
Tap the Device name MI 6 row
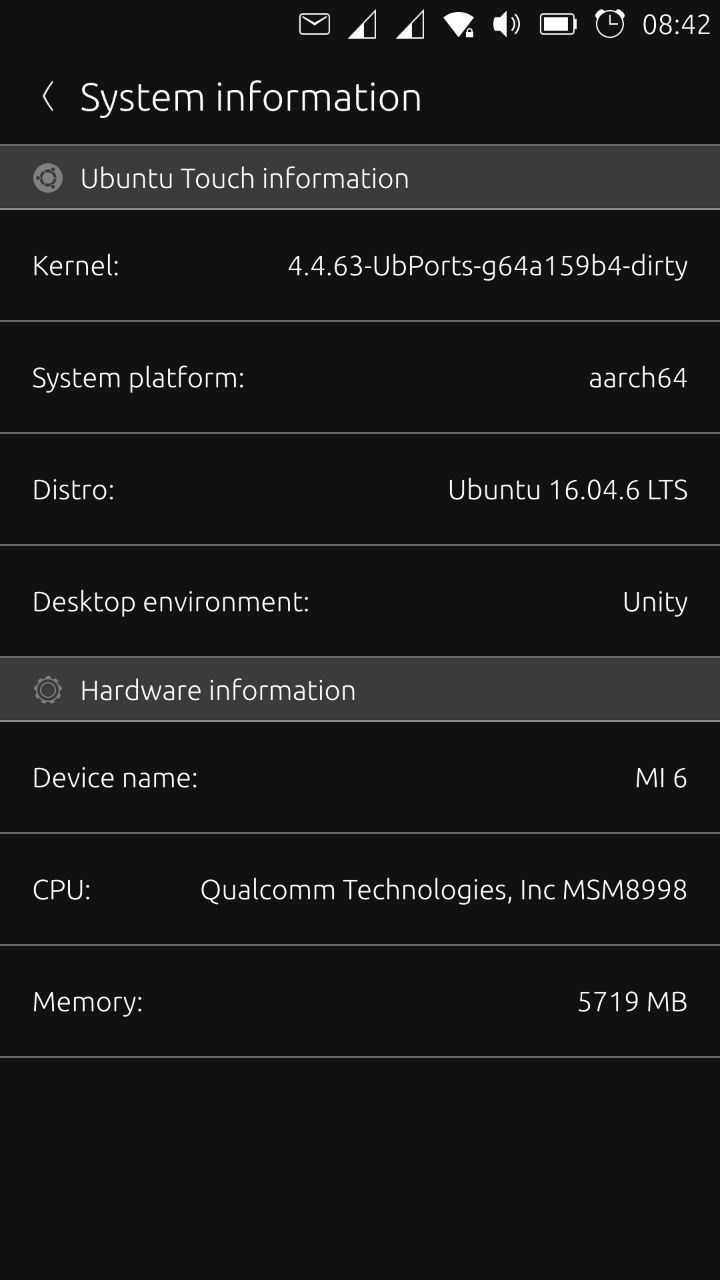360,778
